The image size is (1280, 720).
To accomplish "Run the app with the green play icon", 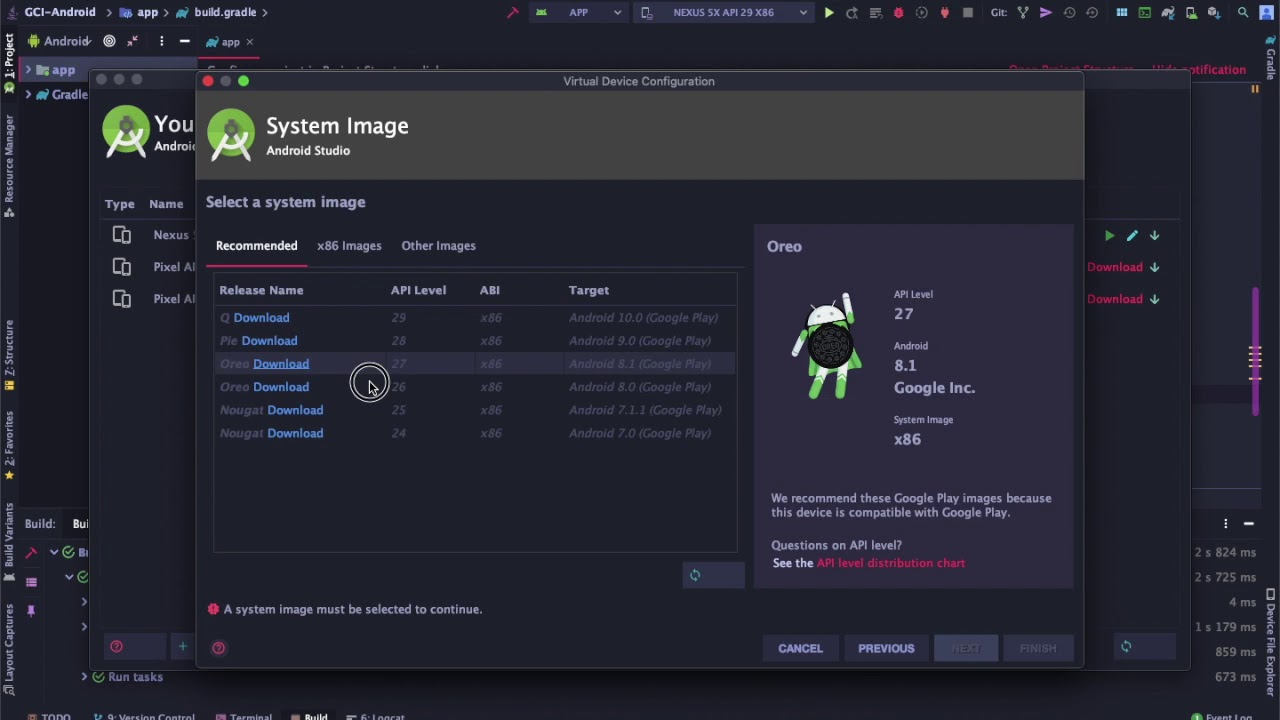I will tap(829, 13).
